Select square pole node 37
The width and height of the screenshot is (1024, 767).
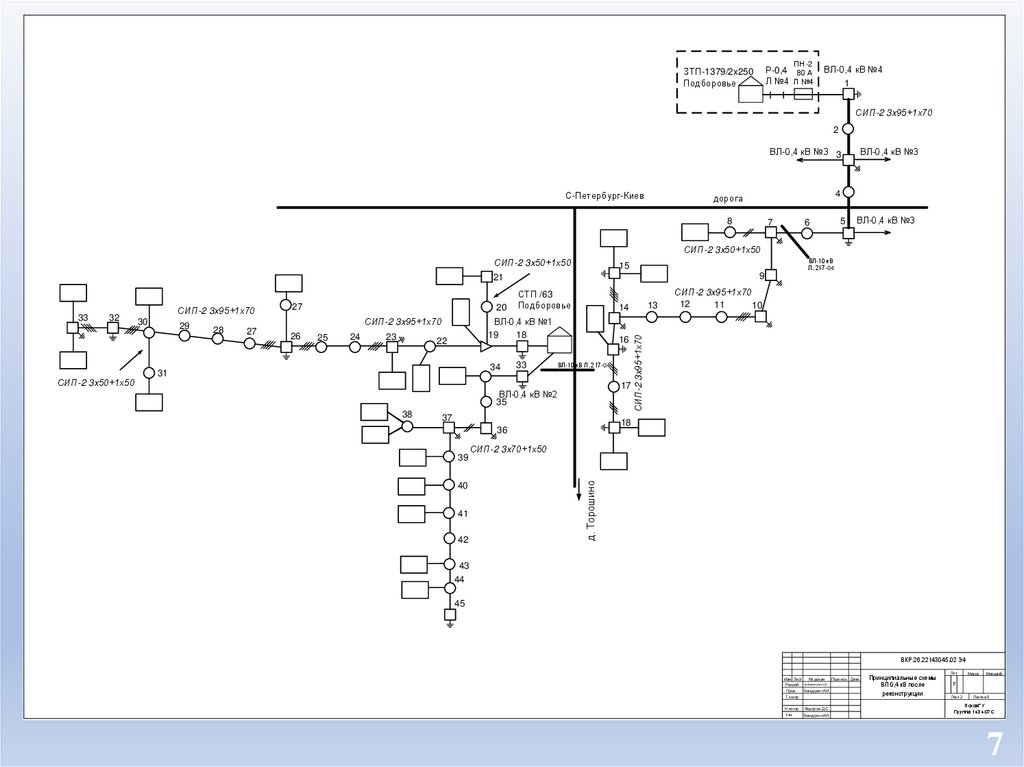[x=449, y=428]
